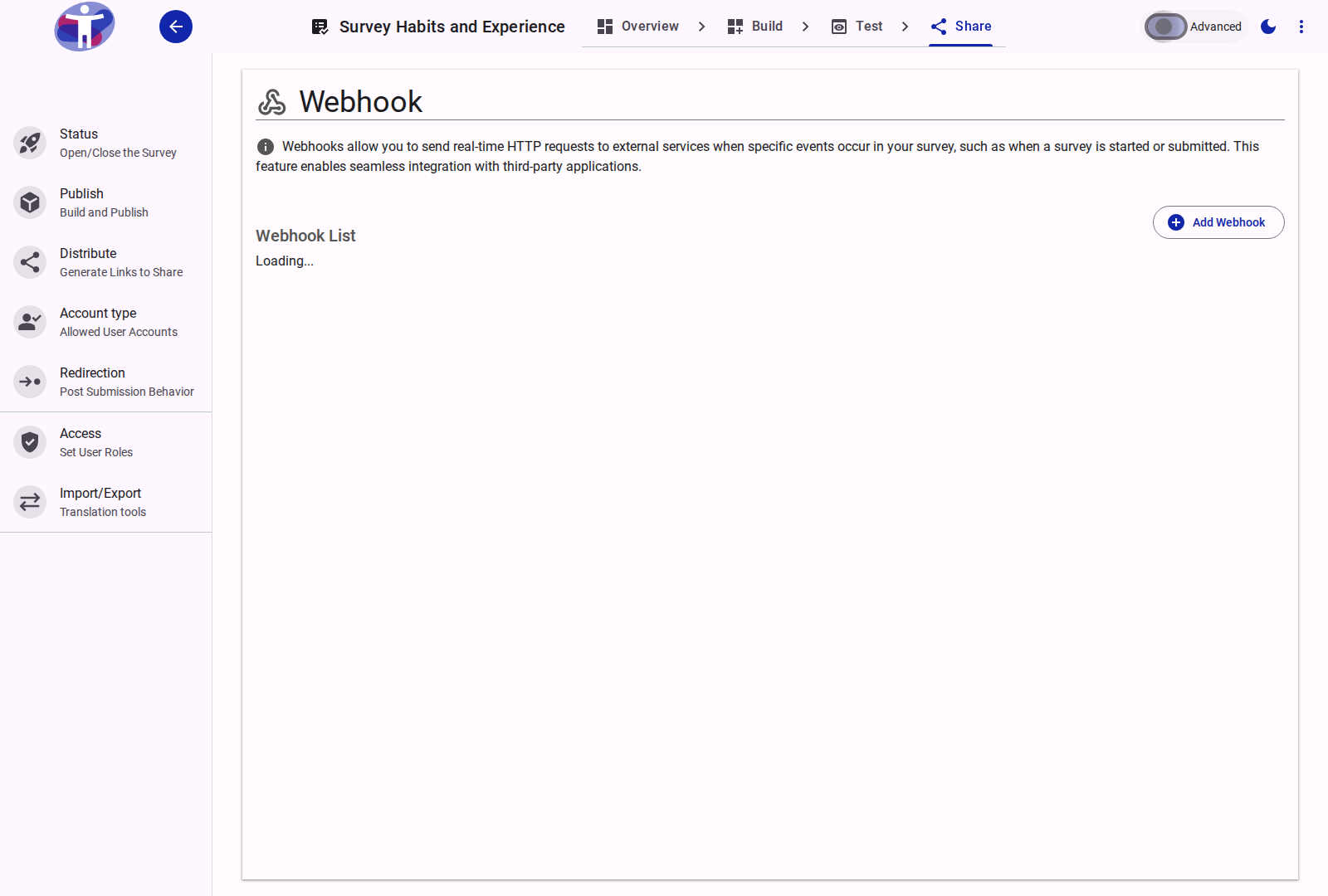Click the Distribute share icon
The height and width of the screenshot is (896, 1328).
(30, 262)
